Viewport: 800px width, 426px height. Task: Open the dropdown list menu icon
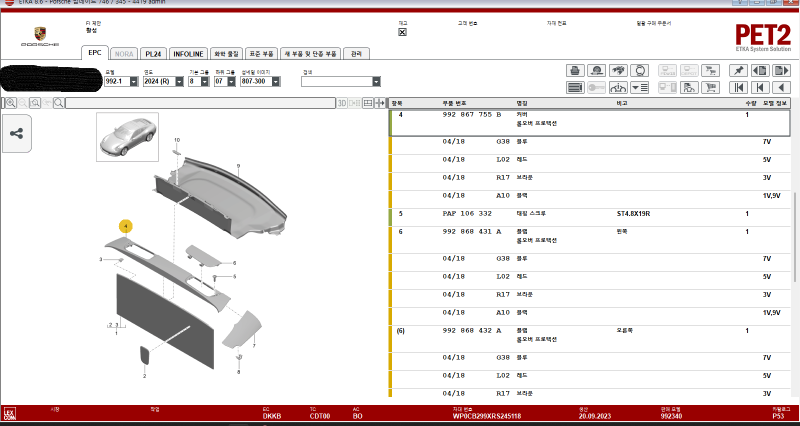click(639, 88)
